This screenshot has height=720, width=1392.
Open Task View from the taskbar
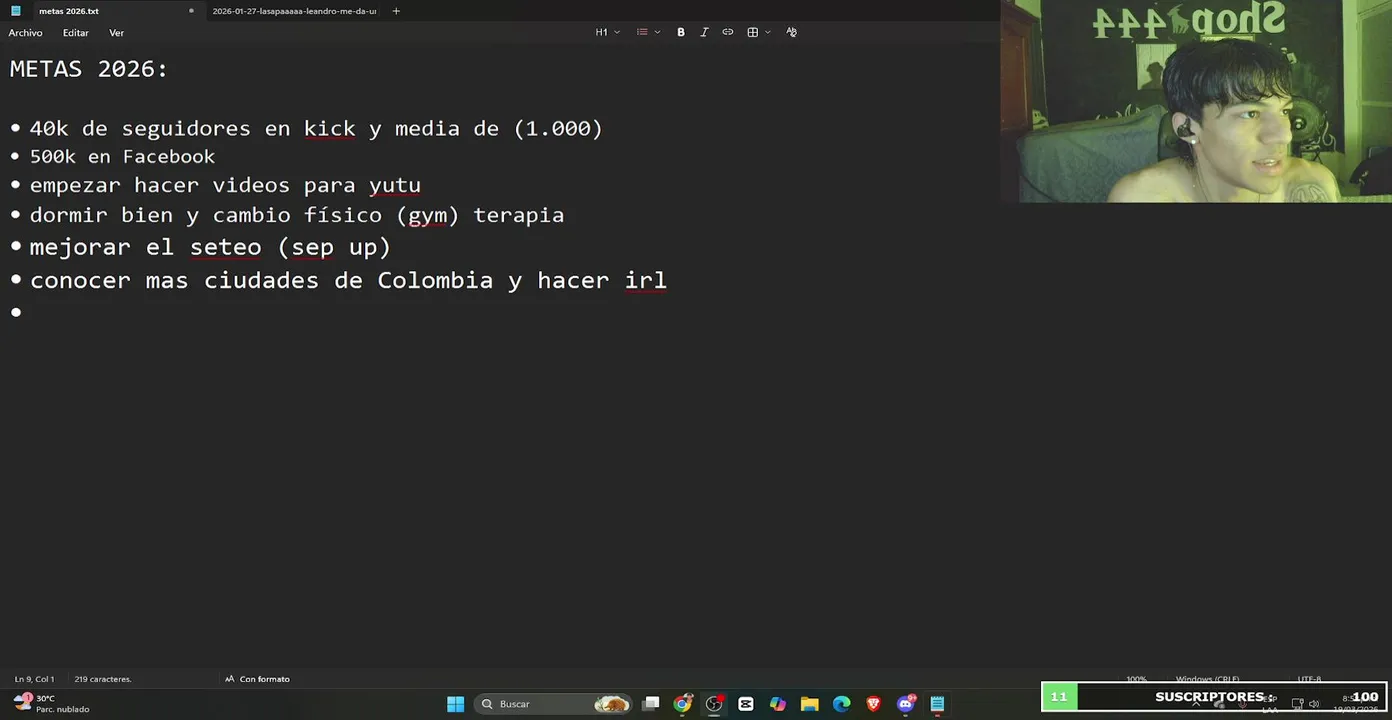pyautogui.click(x=651, y=704)
